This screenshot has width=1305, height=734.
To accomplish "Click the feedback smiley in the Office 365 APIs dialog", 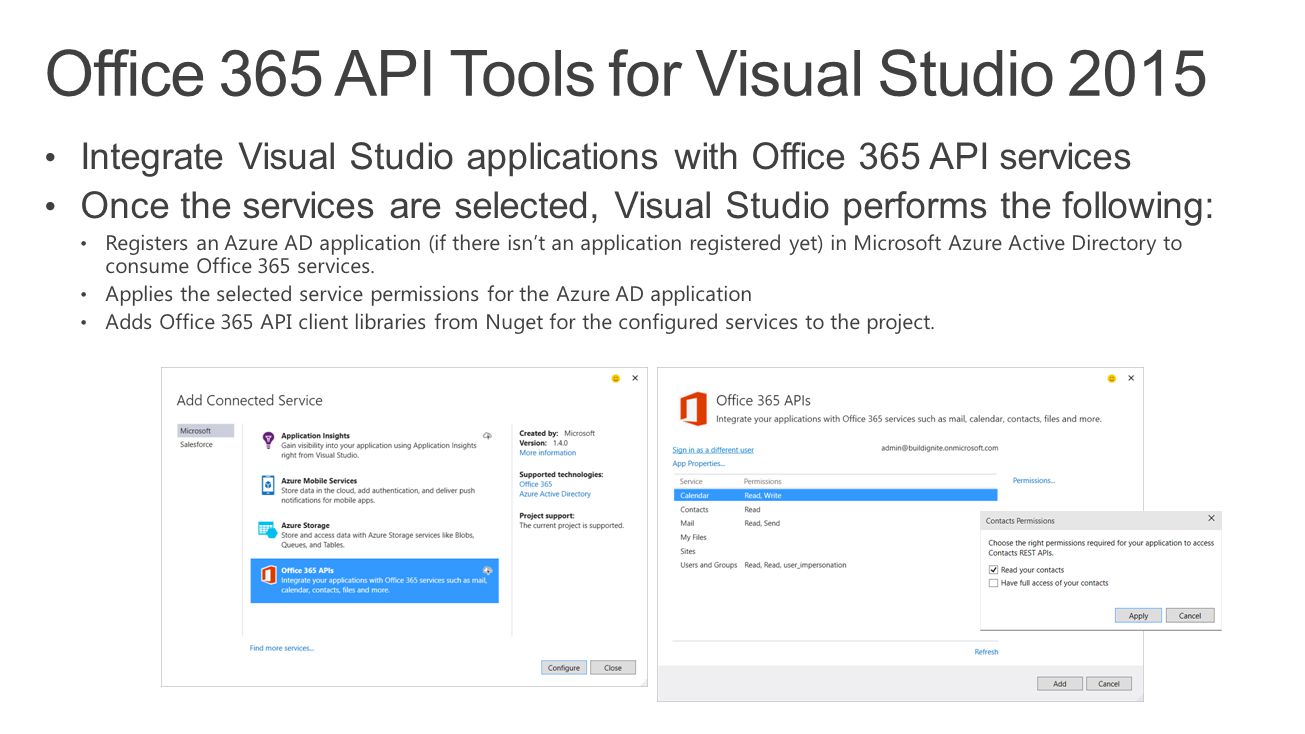I will pyautogui.click(x=1112, y=378).
